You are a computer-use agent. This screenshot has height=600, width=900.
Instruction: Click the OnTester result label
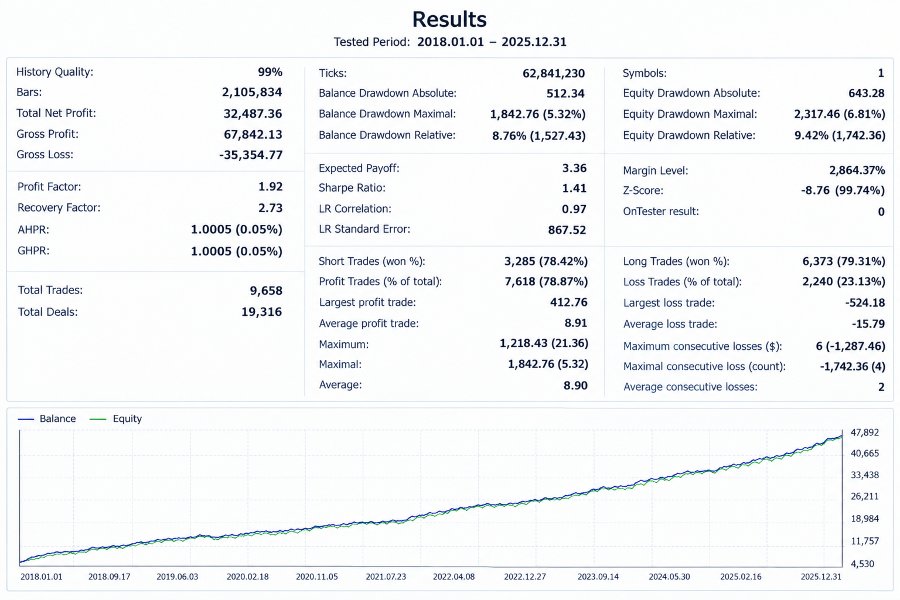pos(661,211)
